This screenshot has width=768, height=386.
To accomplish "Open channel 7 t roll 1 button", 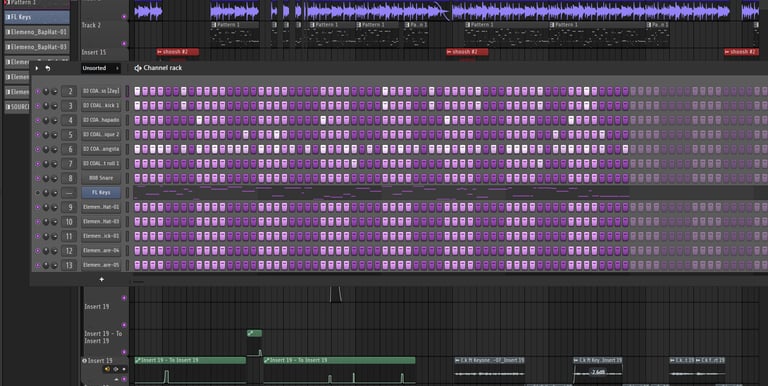I will [x=101, y=164].
